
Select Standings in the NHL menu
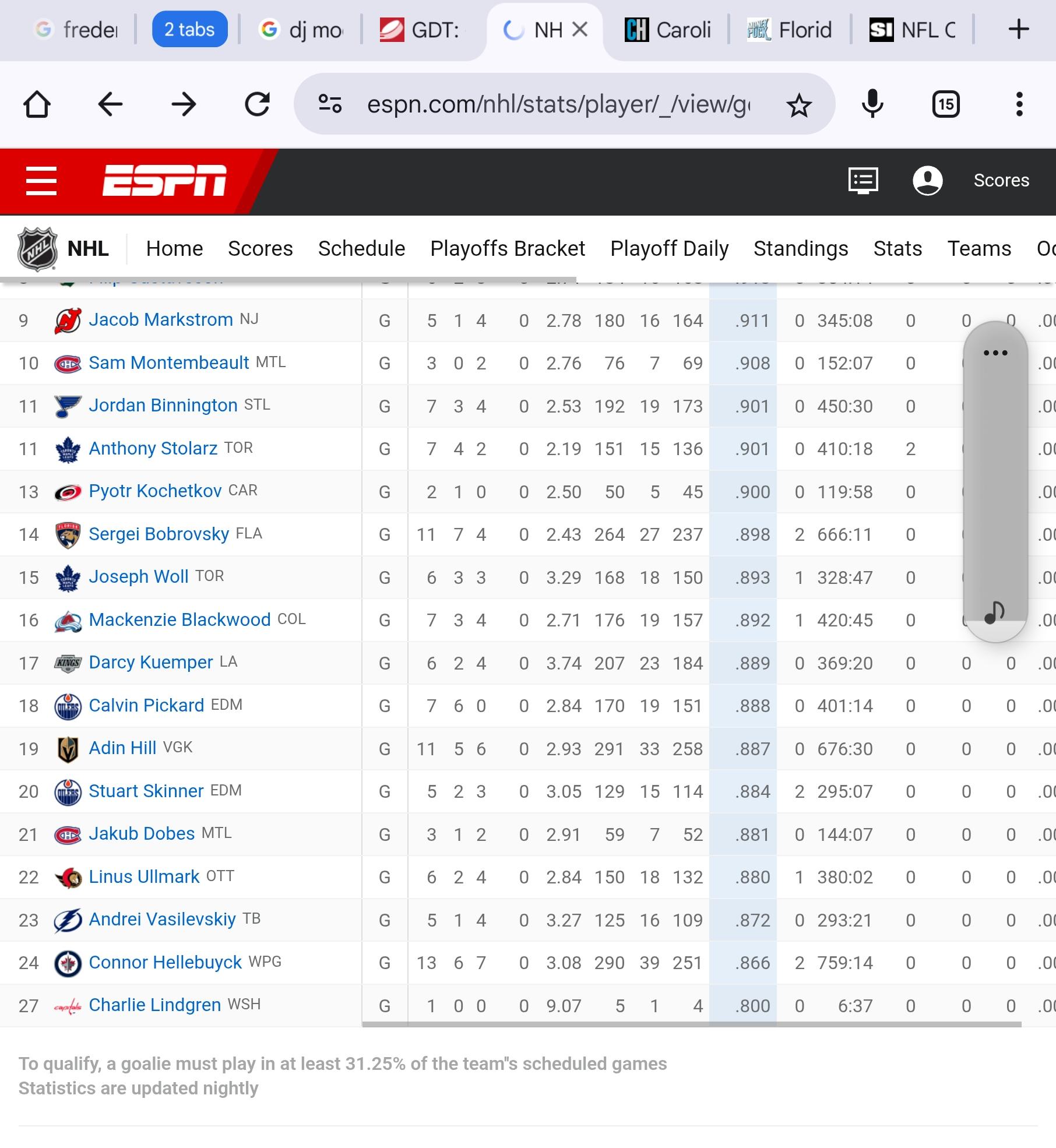pos(801,249)
